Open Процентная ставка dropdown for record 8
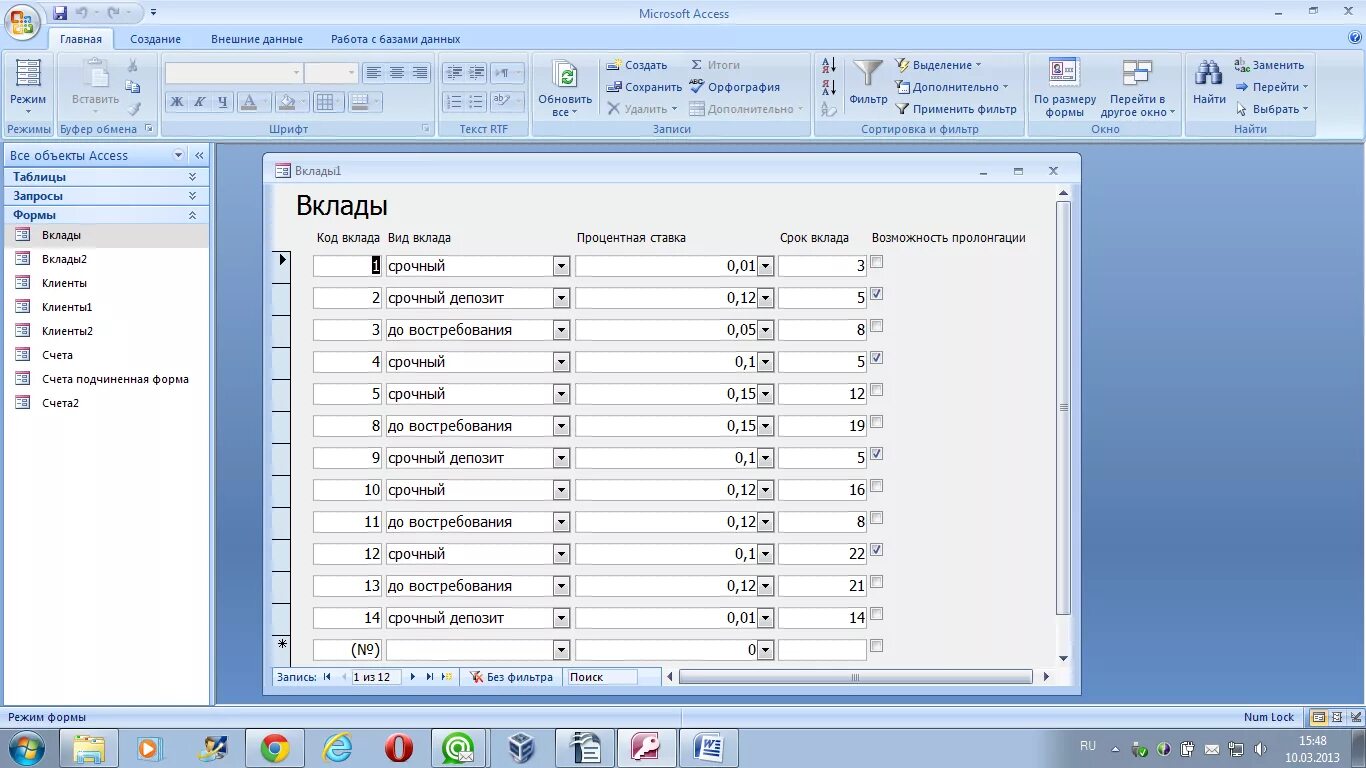 tap(766, 426)
